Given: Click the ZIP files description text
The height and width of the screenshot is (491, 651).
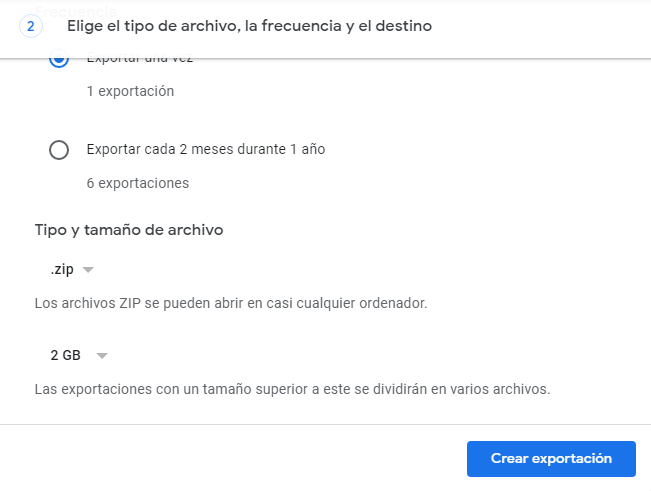Looking at the screenshot, I should (231, 302).
